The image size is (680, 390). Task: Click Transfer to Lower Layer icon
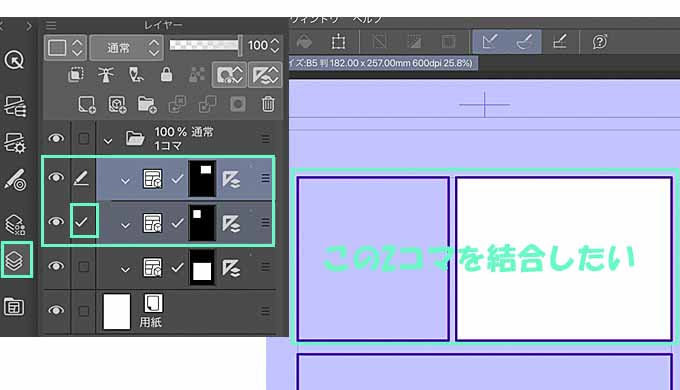tap(177, 105)
